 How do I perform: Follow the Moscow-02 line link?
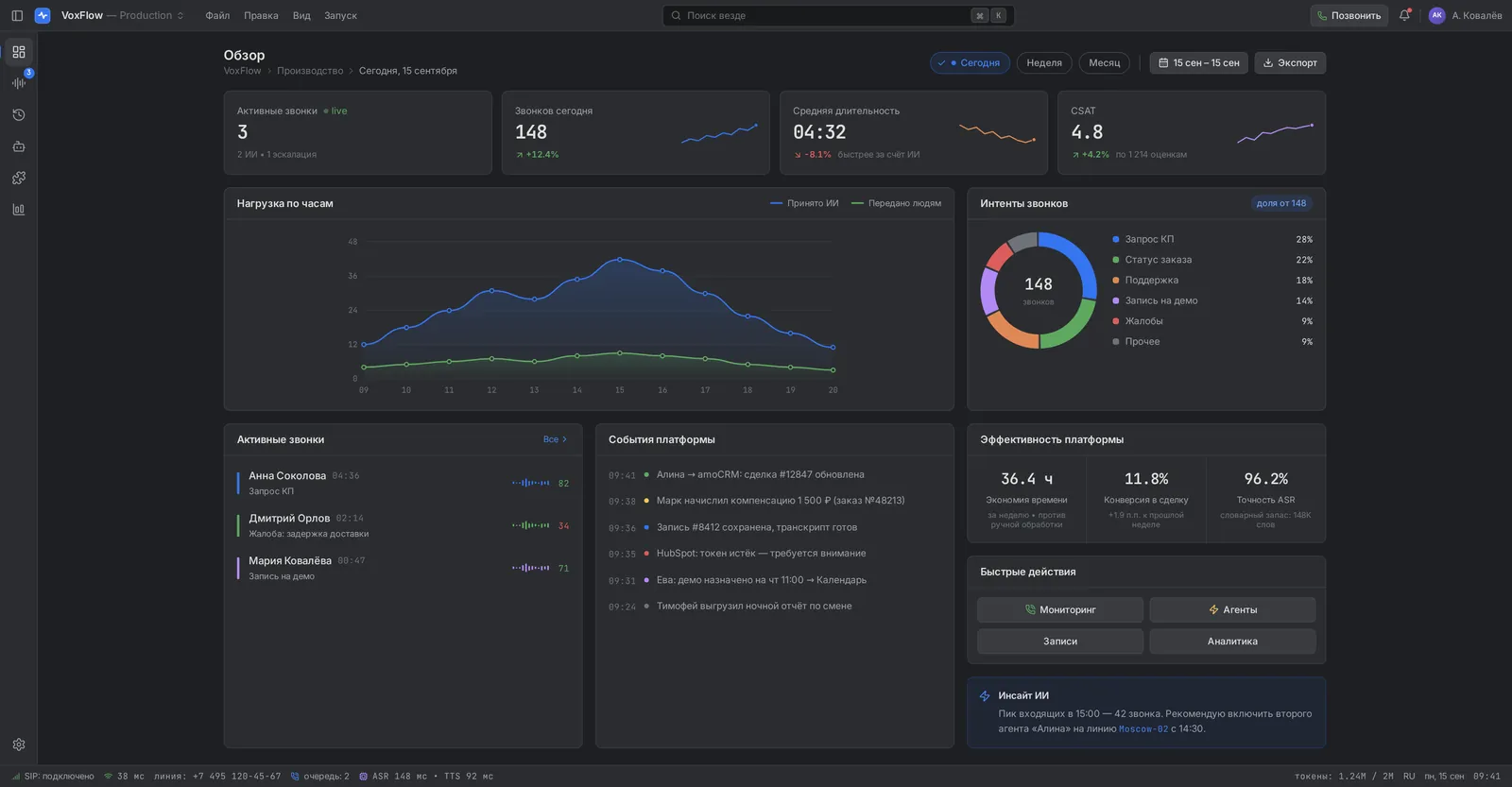click(1143, 728)
